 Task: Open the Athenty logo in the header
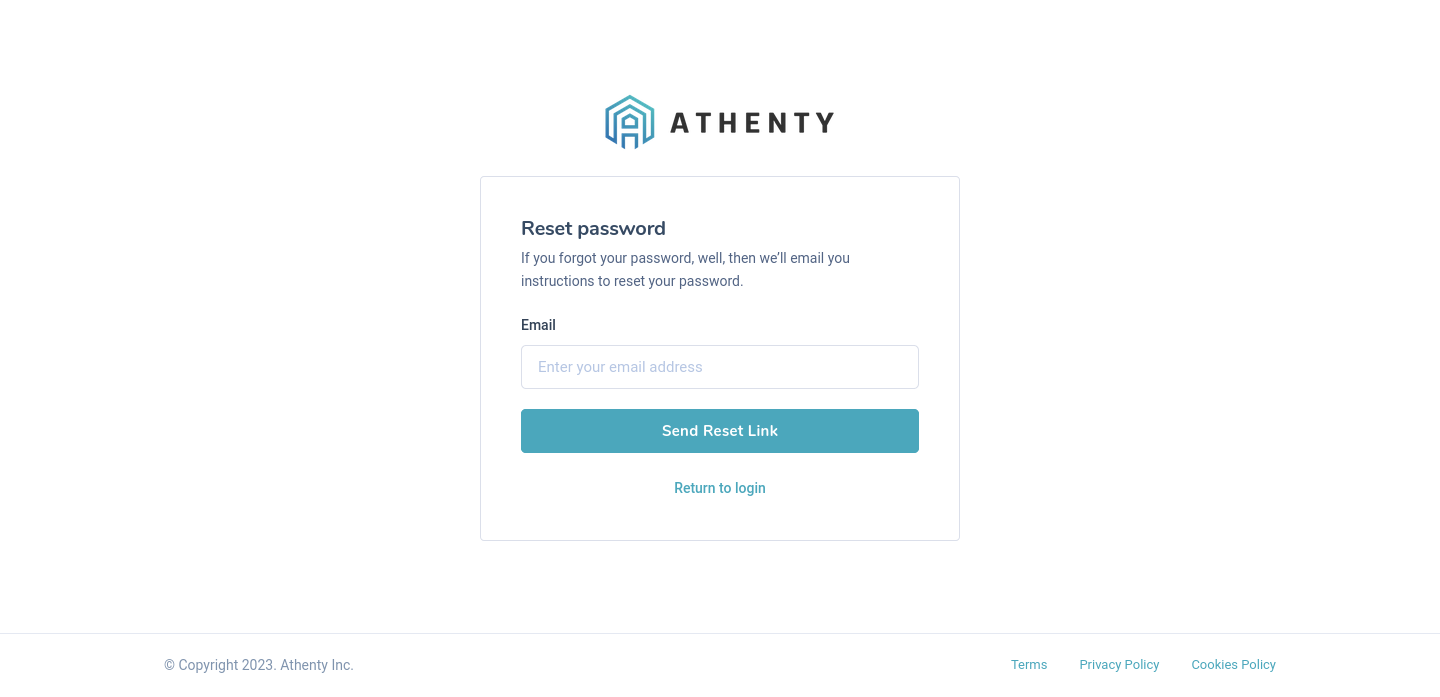coord(720,121)
